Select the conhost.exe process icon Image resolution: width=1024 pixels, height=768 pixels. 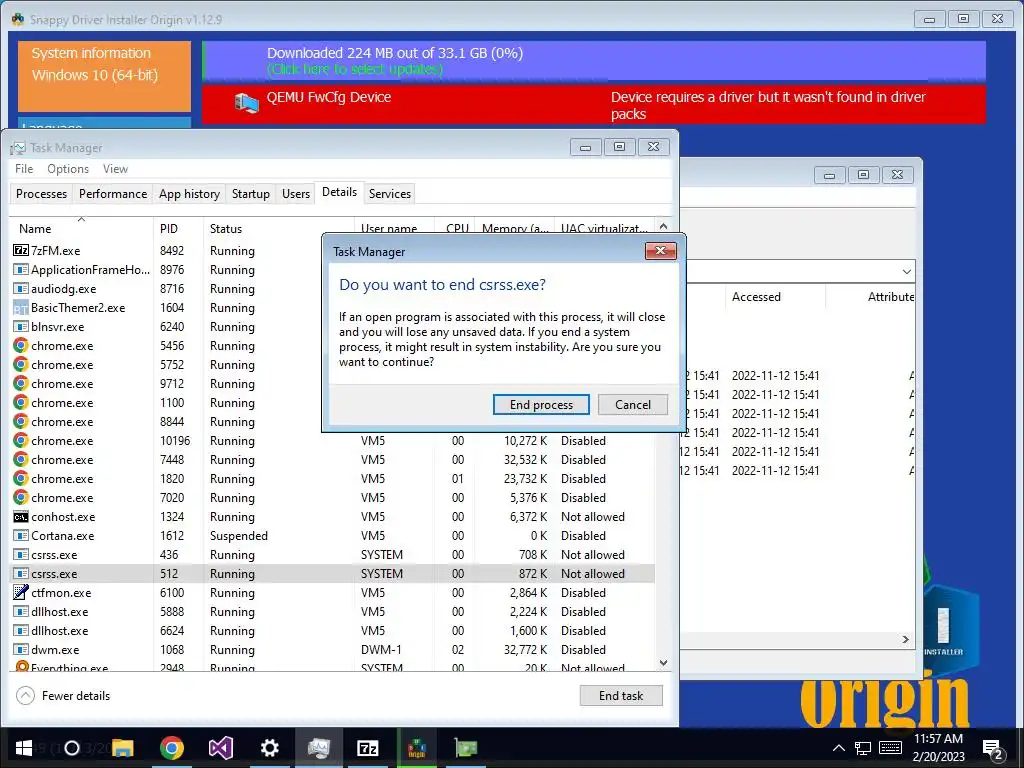point(21,517)
